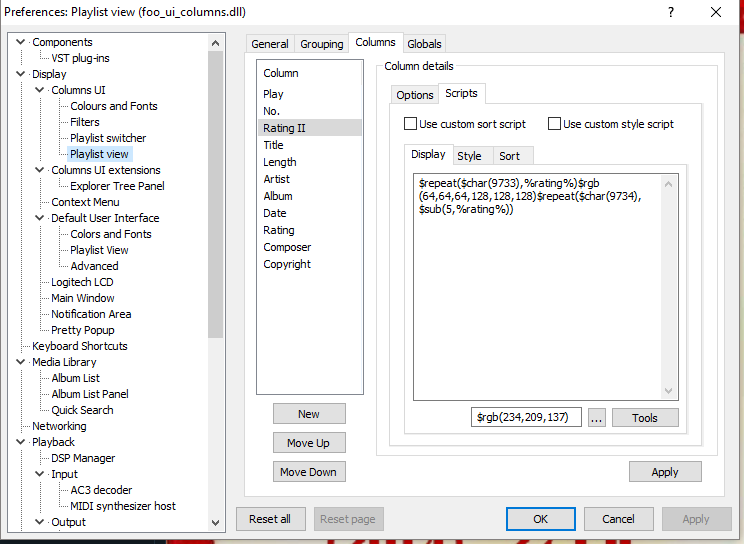Collapse the Default User Interface node

coord(40,218)
